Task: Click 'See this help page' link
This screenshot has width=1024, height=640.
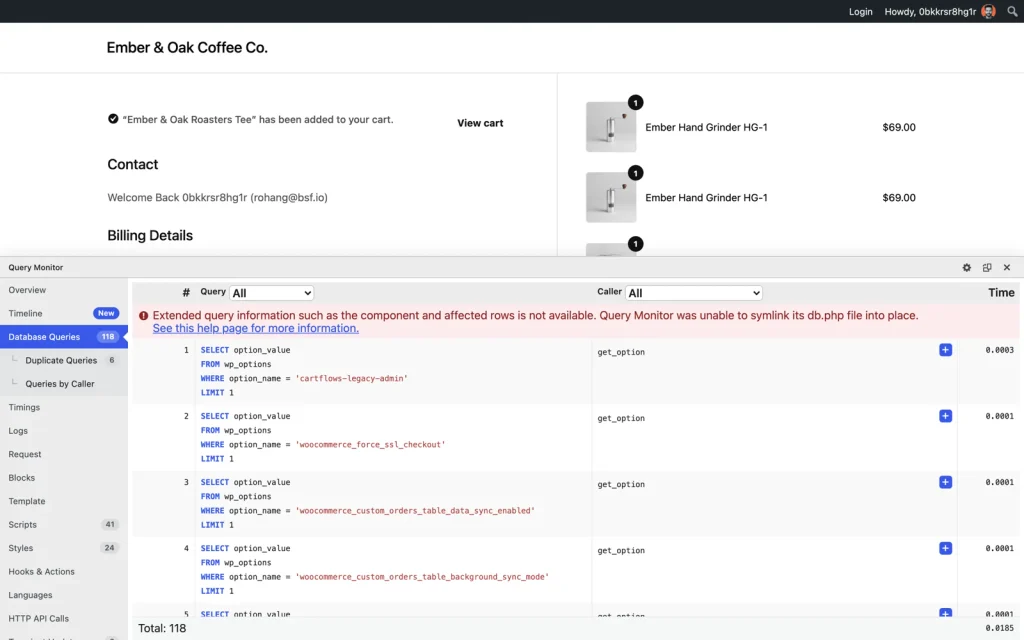Action: [x=255, y=328]
